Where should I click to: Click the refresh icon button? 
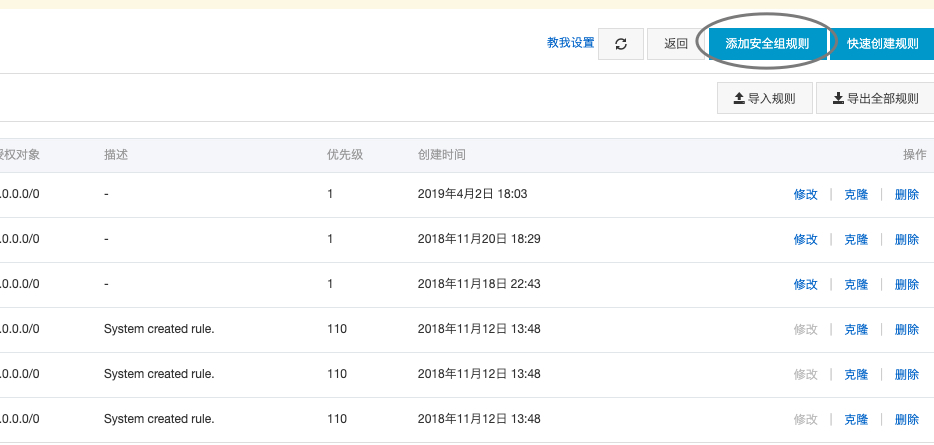(x=621, y=44)
